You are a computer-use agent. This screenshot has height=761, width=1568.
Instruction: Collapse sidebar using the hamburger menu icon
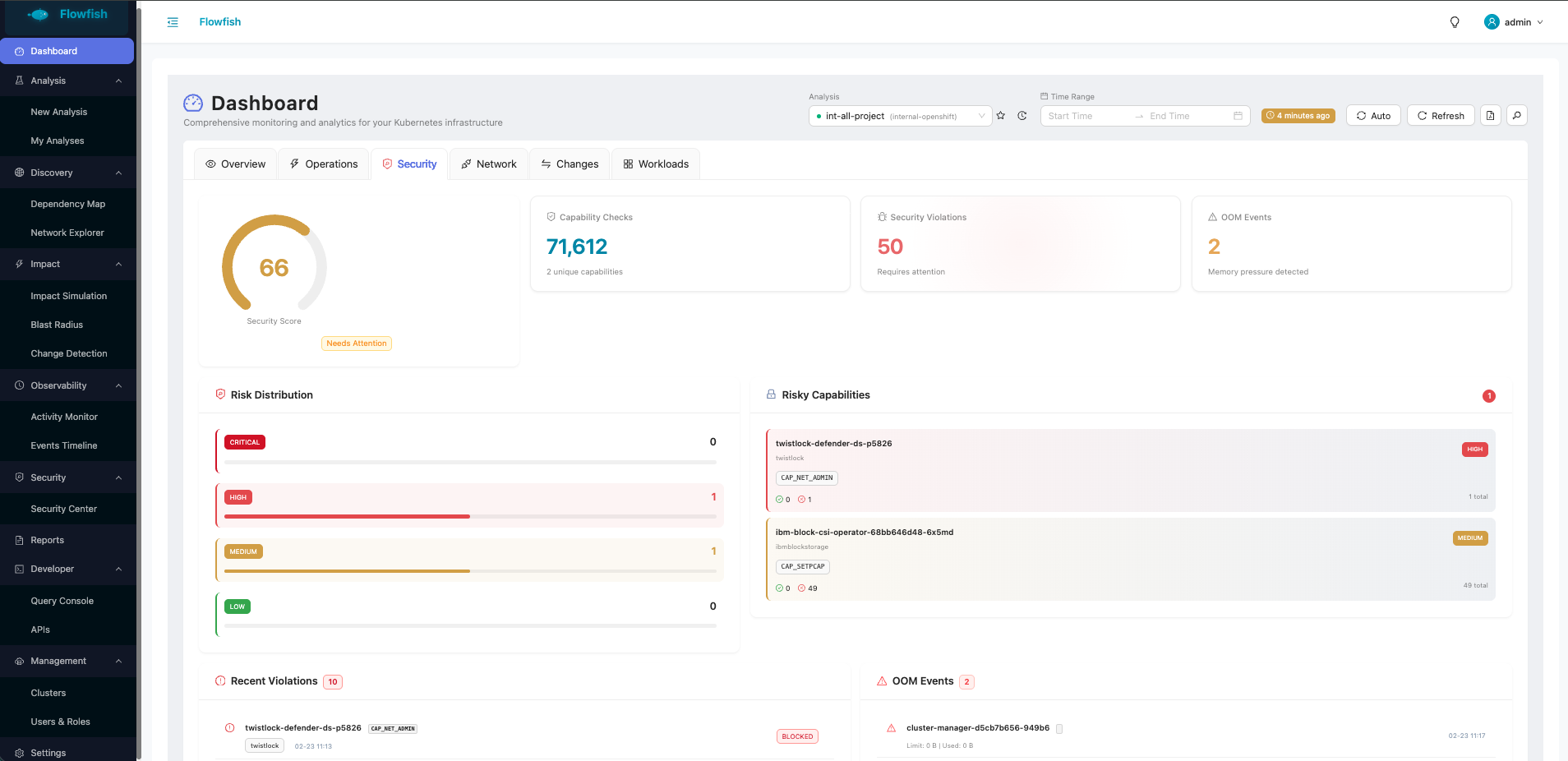click(x=173, y=22)
